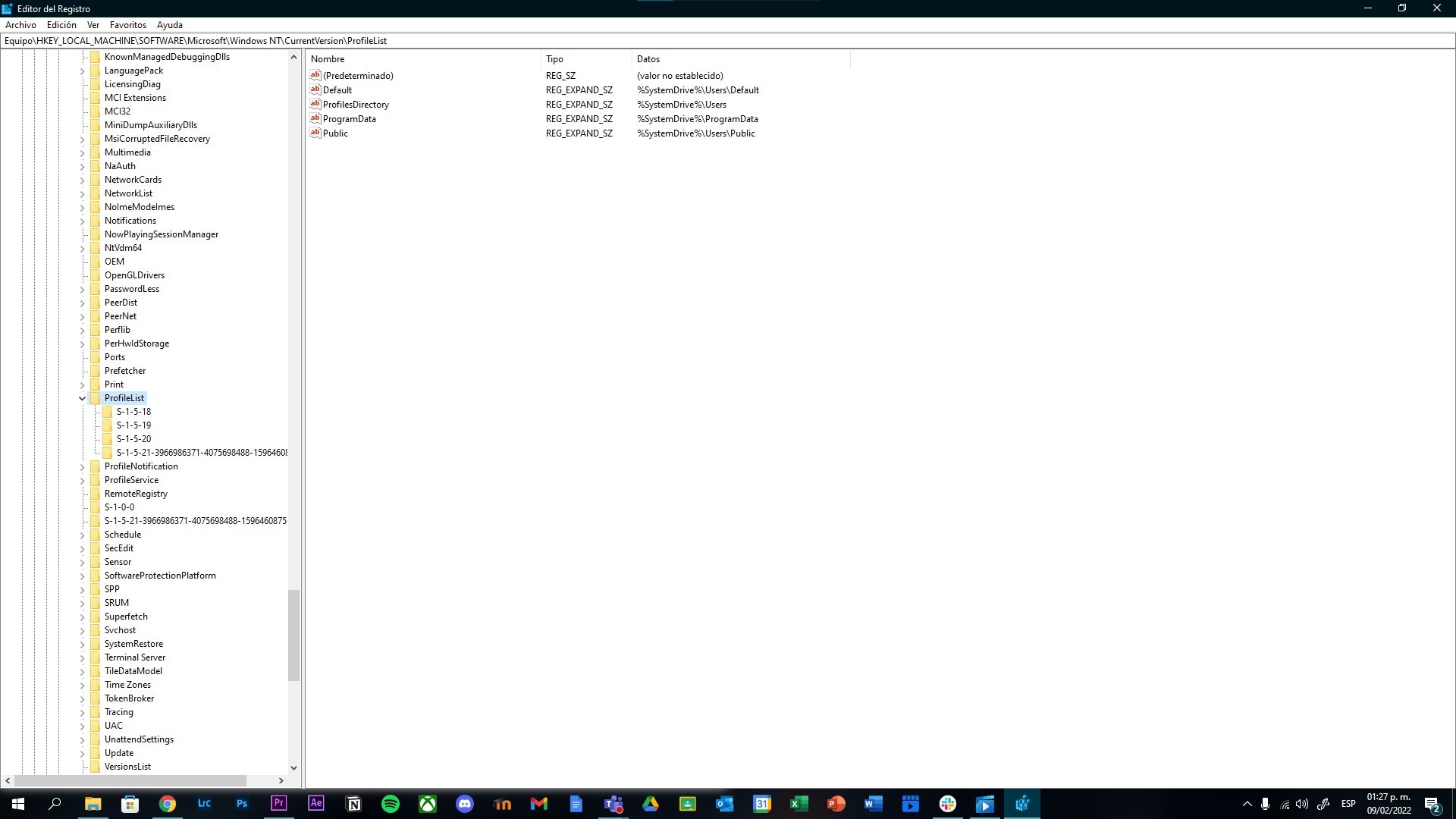The image size is (1456, 819).
Task: Click the tree vertical scrollbar thumb
Action: (x=293, y=635)
